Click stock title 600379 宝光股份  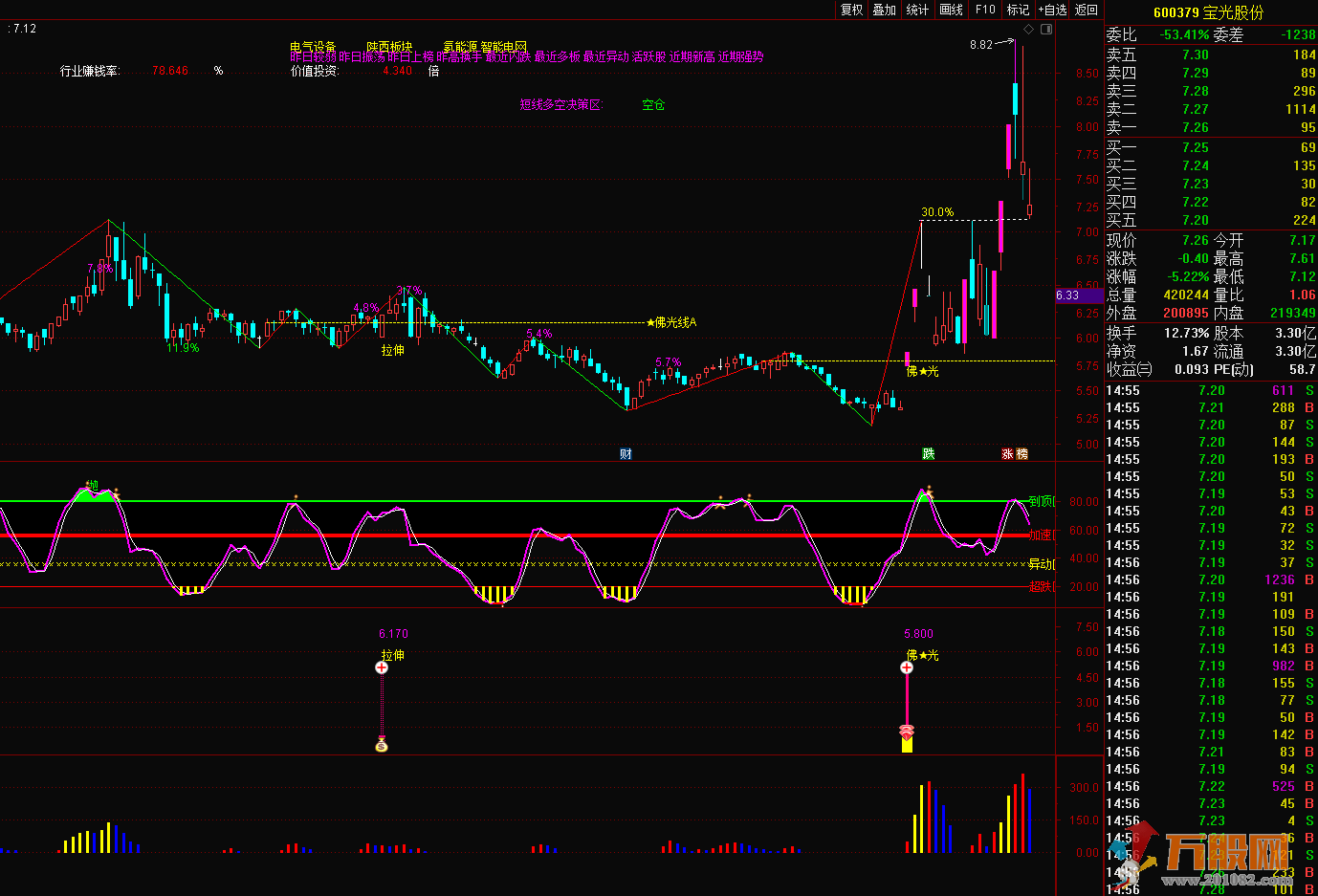coord(1209,12)
